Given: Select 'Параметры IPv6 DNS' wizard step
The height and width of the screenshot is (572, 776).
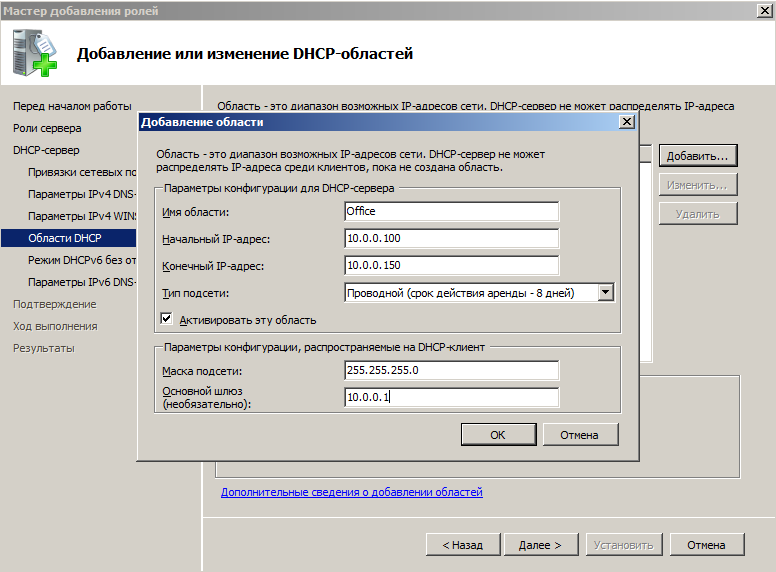Looking at the screenshot, I should pos(82,282).
